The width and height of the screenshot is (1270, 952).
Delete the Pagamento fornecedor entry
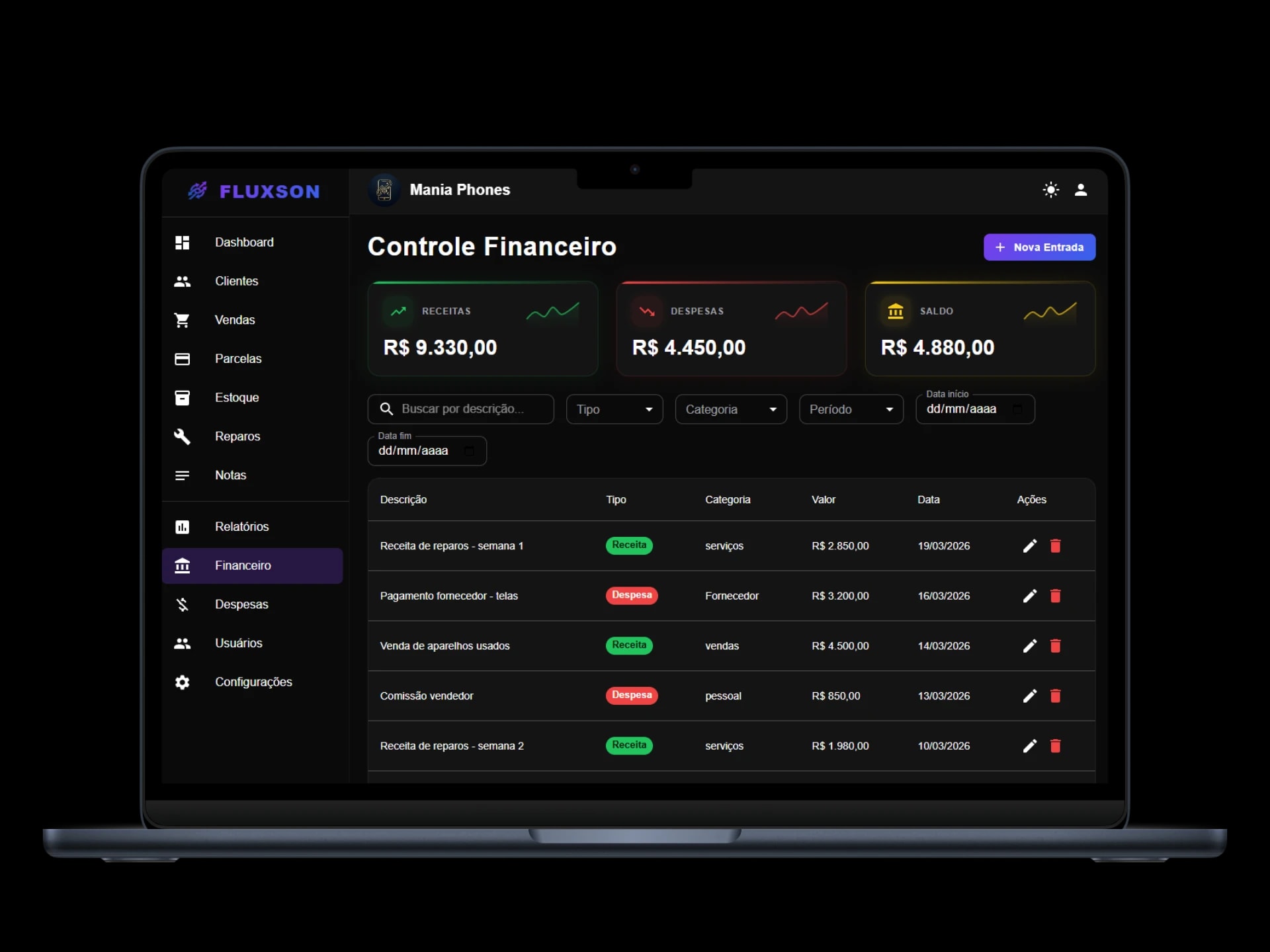point(1056,596)
